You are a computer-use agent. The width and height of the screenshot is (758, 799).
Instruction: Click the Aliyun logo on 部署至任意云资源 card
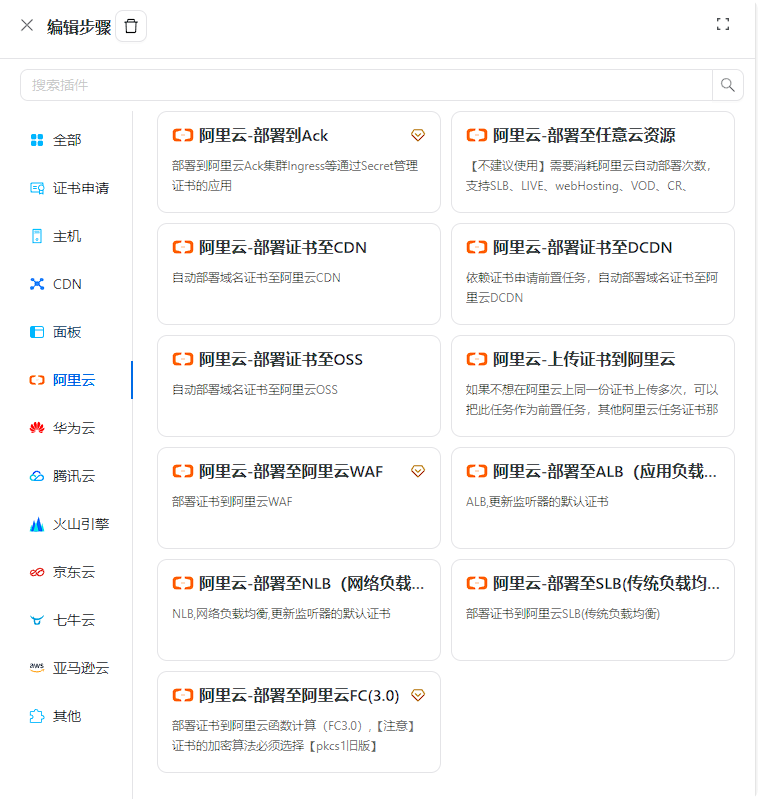point(477,136)
